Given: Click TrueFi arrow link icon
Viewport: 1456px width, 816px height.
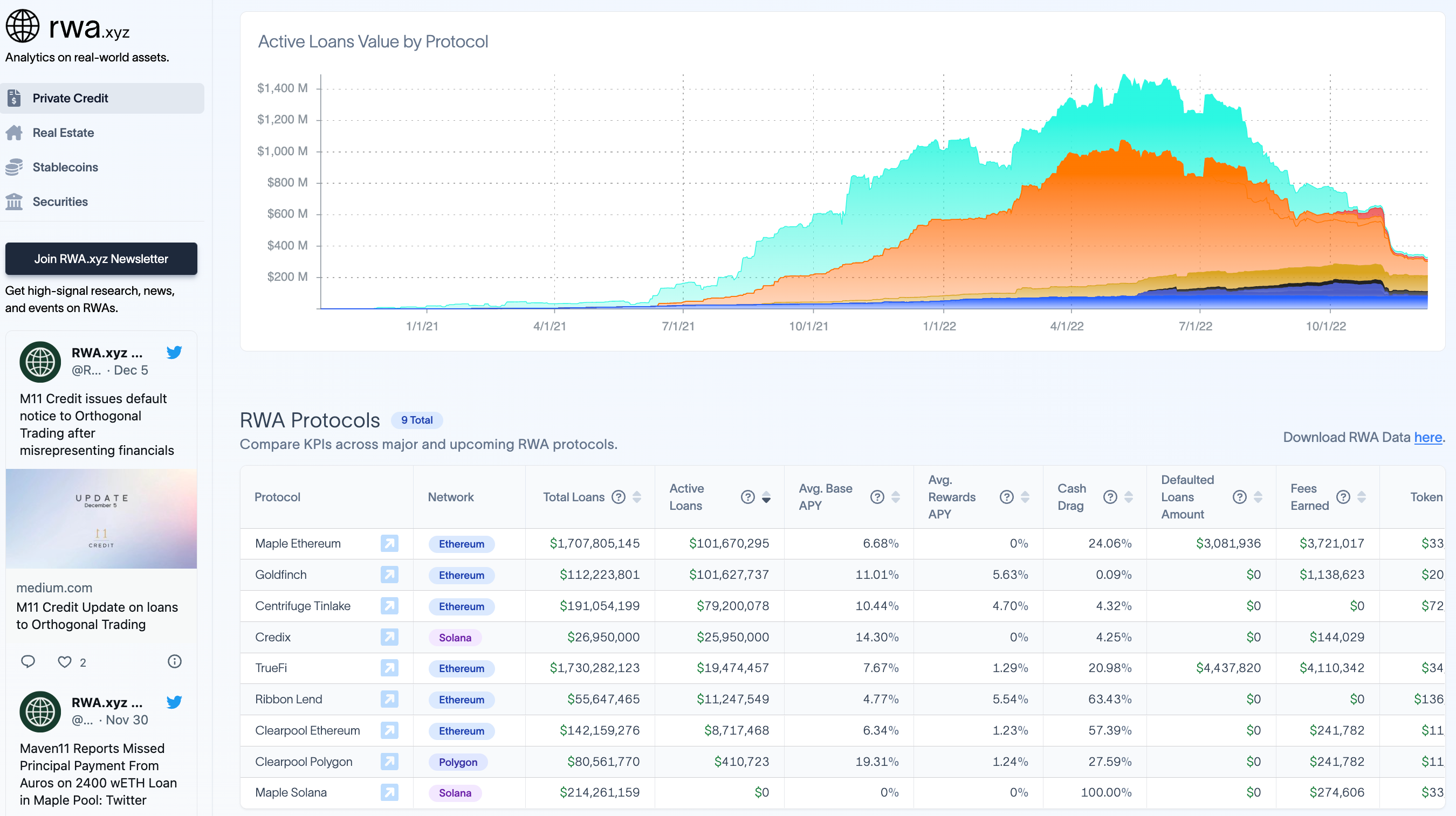Looking at the screenshot, I should [389, 668].
